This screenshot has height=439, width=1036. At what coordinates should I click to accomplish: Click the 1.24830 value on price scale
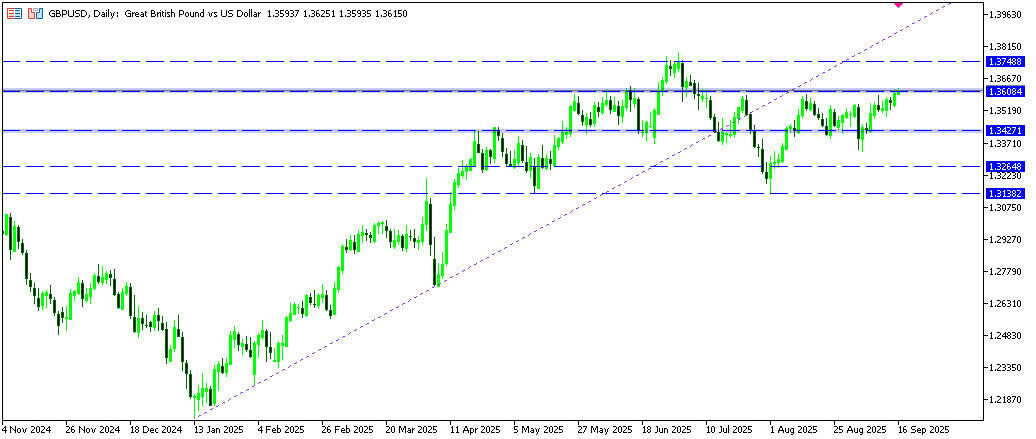1005,335
